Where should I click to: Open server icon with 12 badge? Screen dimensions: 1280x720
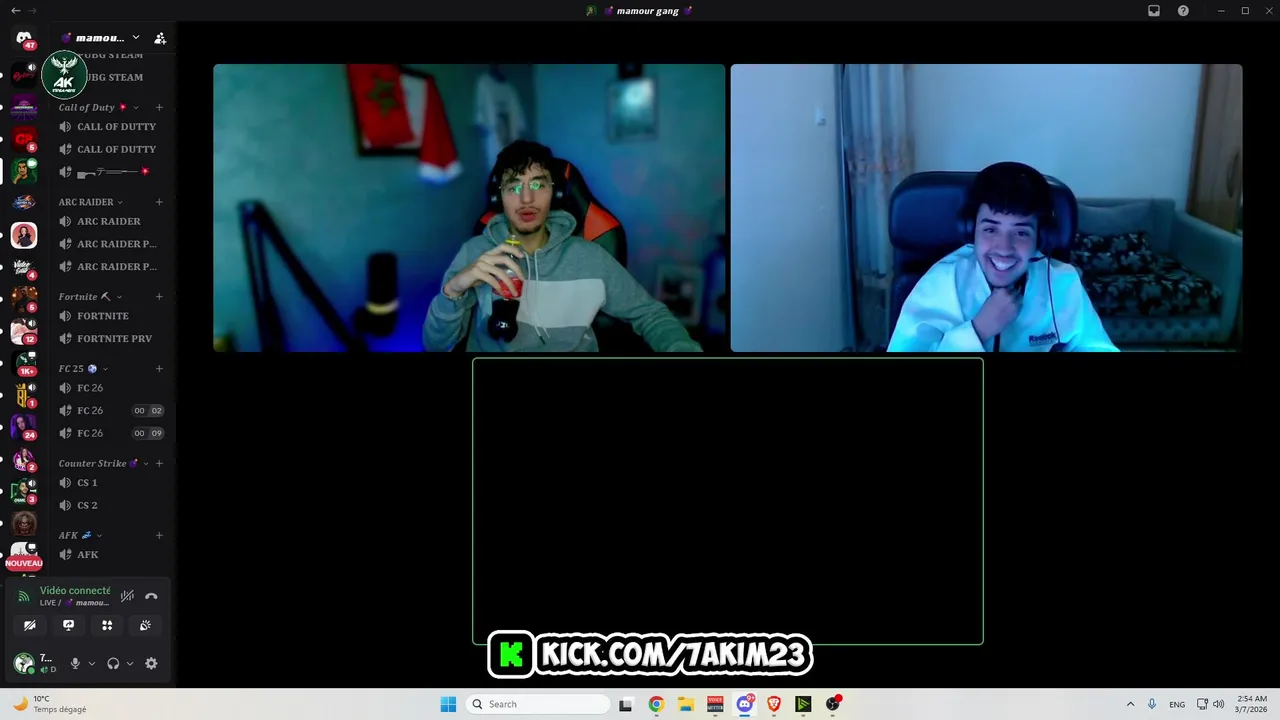[x=24, y=331]
